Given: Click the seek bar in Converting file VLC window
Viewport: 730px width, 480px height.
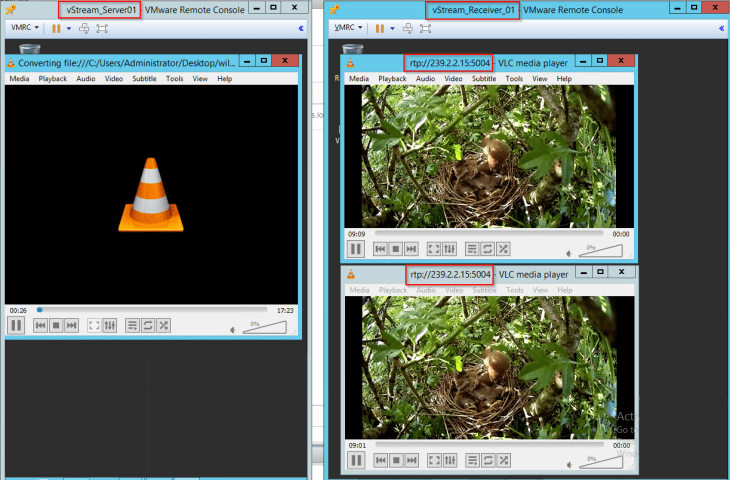Looking at the screenshot, I should point(150,310).
